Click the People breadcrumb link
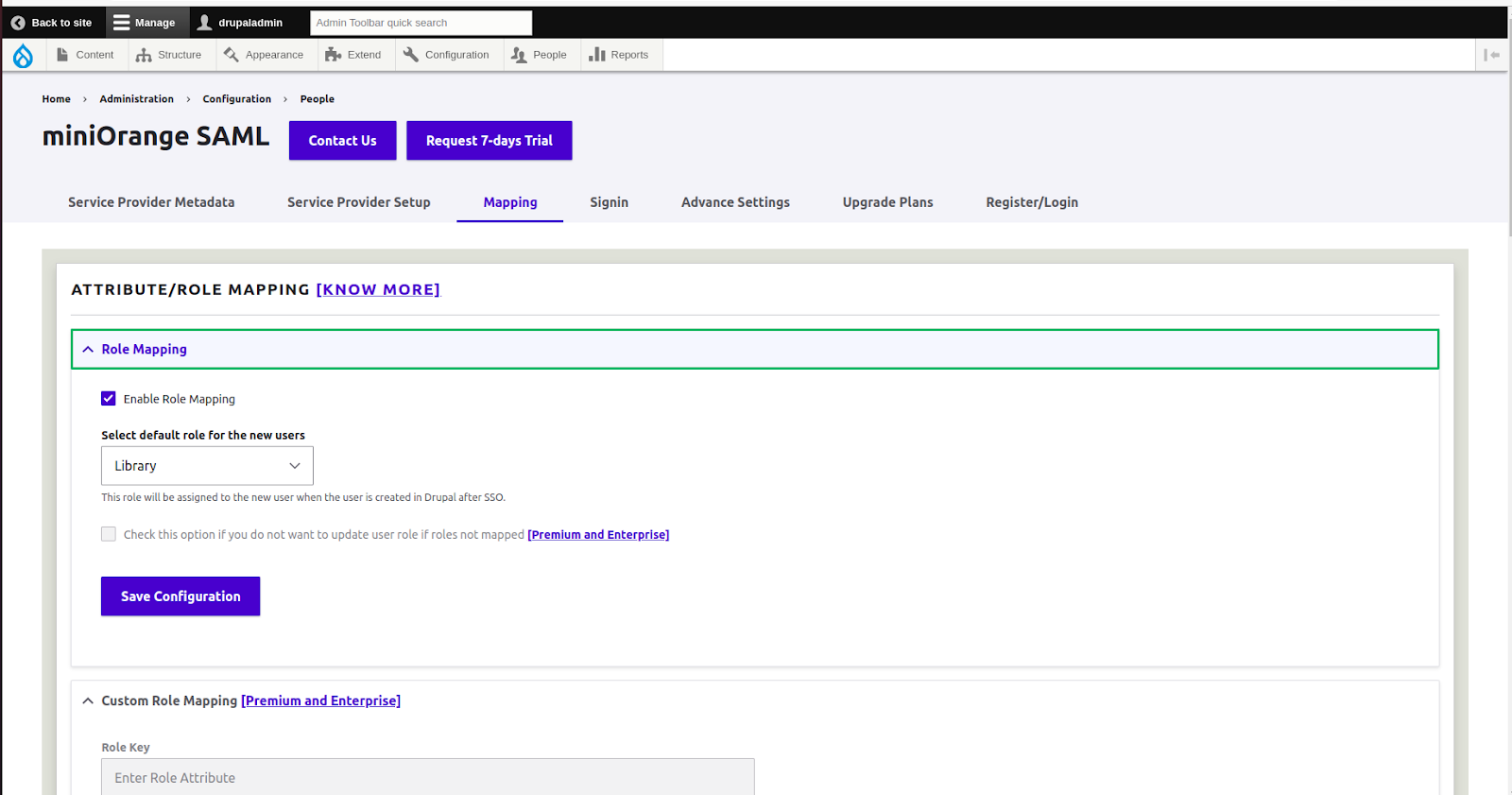This screenshot has width=1512, height=795. 318,99
